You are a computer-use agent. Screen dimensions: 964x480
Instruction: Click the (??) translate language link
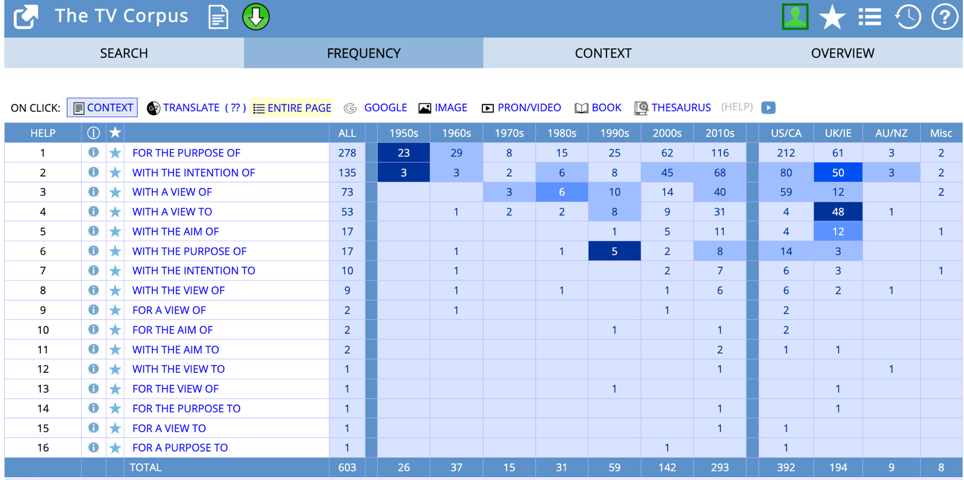tap(235, 108)
